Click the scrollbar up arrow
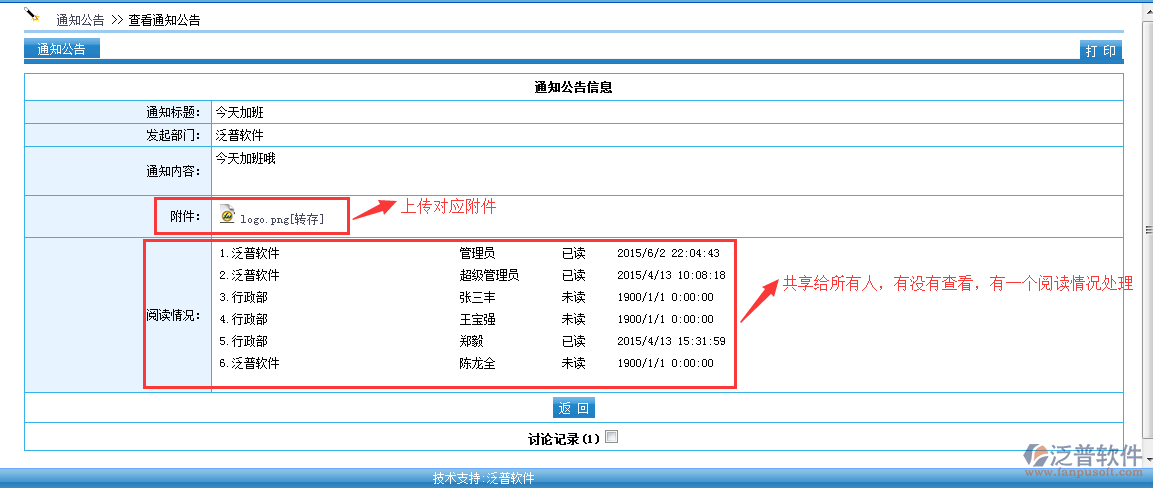This screenshot has height=488, width=1153. tap(1146, 6)
